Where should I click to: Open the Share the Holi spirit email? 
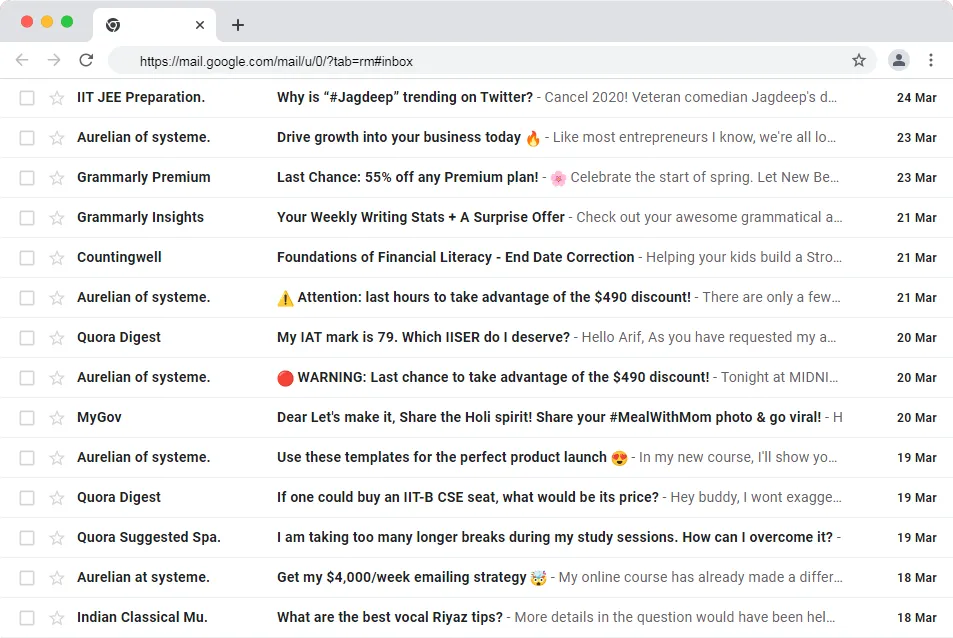549,417
